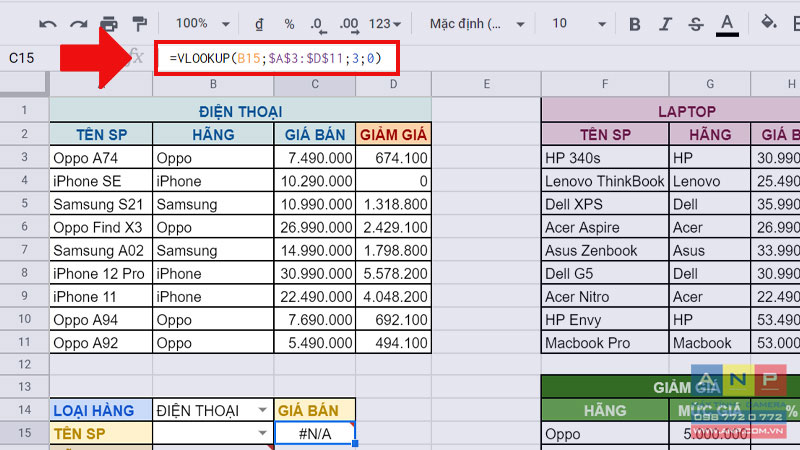Select column F header

point(605,84)
